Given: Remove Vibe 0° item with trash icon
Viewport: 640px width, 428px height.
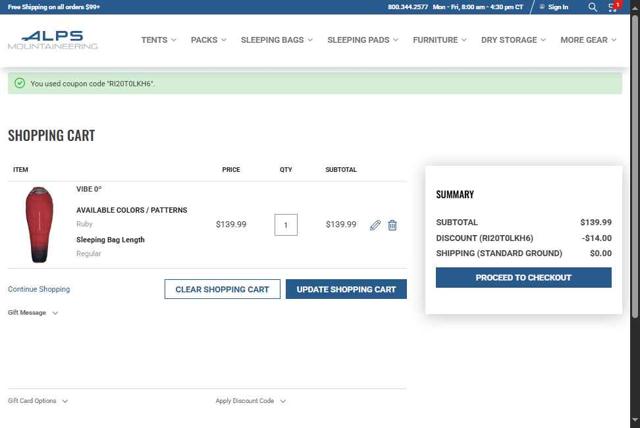Looking at the screenshot, I should click(392, 225).
